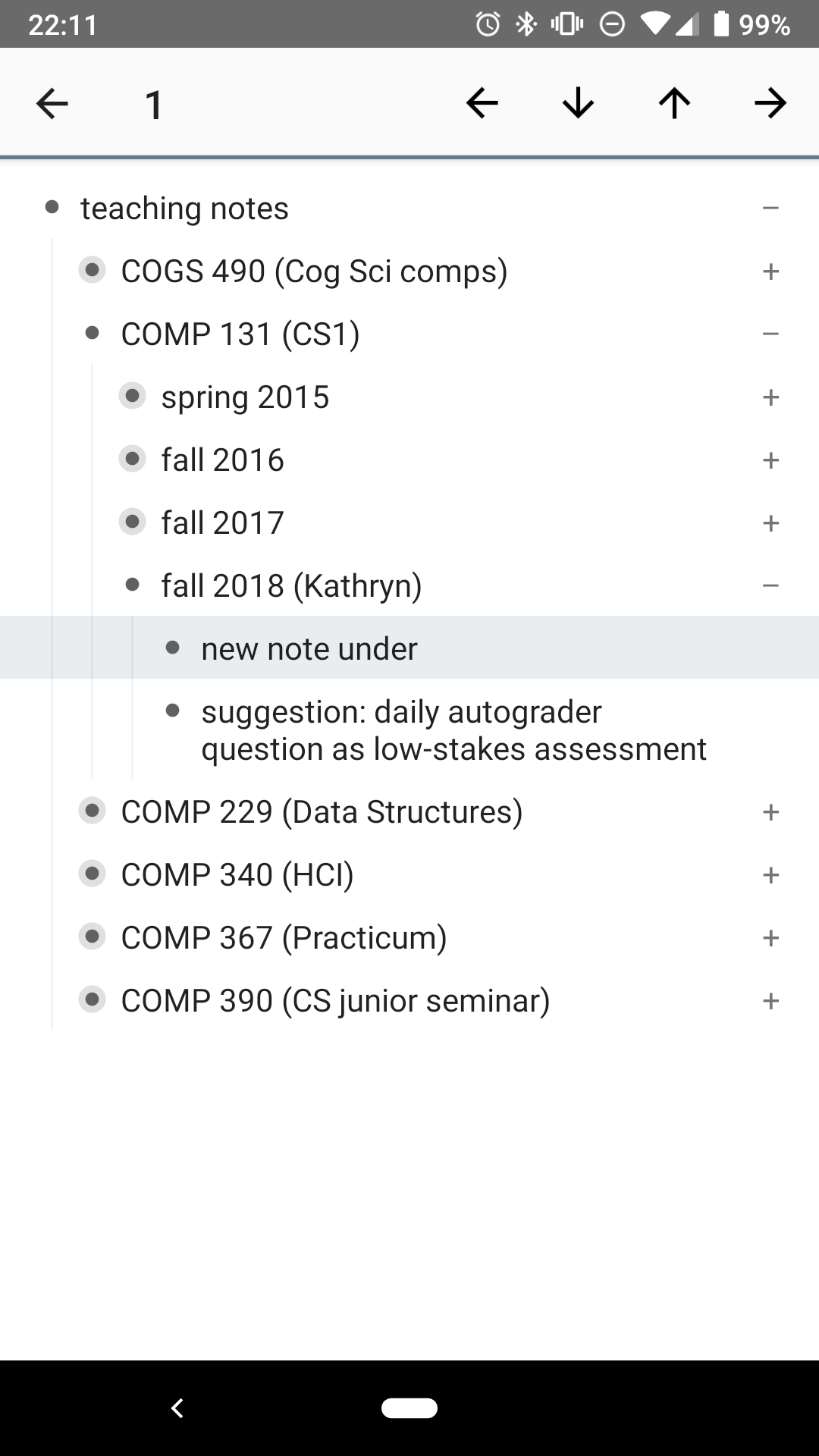819x1456 pixels.
Task: Collapse fall 2018 (Kathryn) branch
Action: (x=770, y=585)
